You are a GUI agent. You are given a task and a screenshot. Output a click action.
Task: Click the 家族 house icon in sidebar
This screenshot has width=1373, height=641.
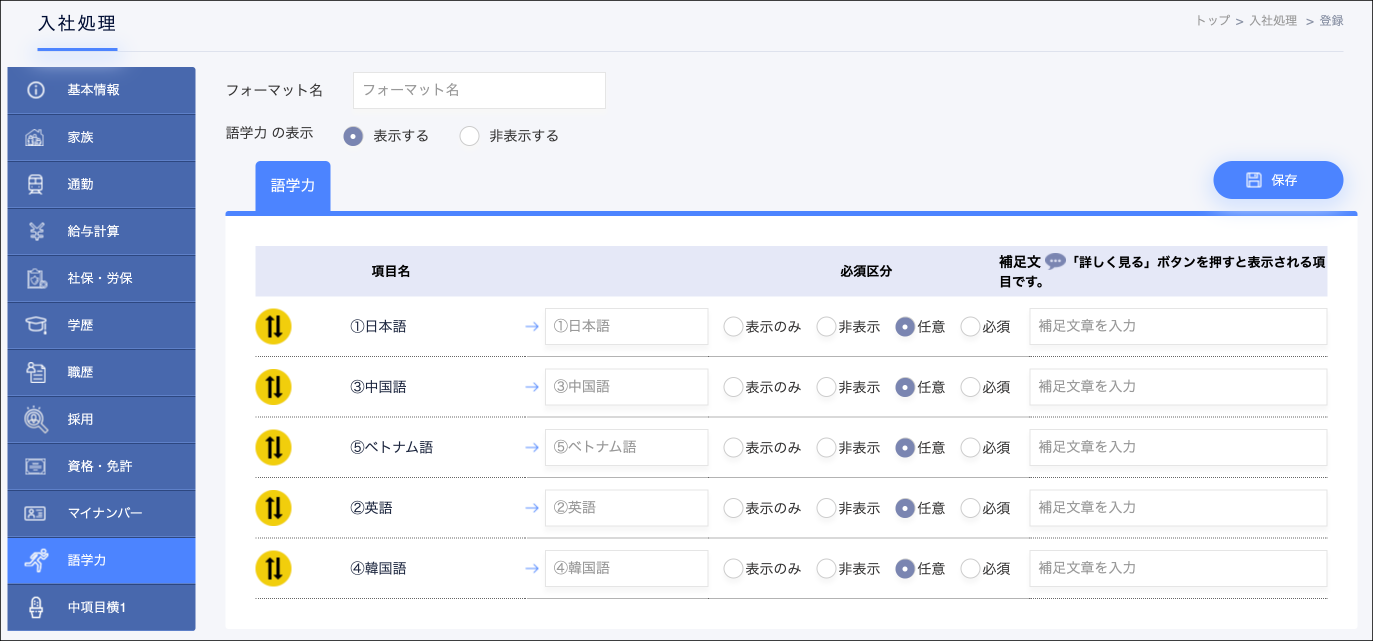[x=36, y=137]
